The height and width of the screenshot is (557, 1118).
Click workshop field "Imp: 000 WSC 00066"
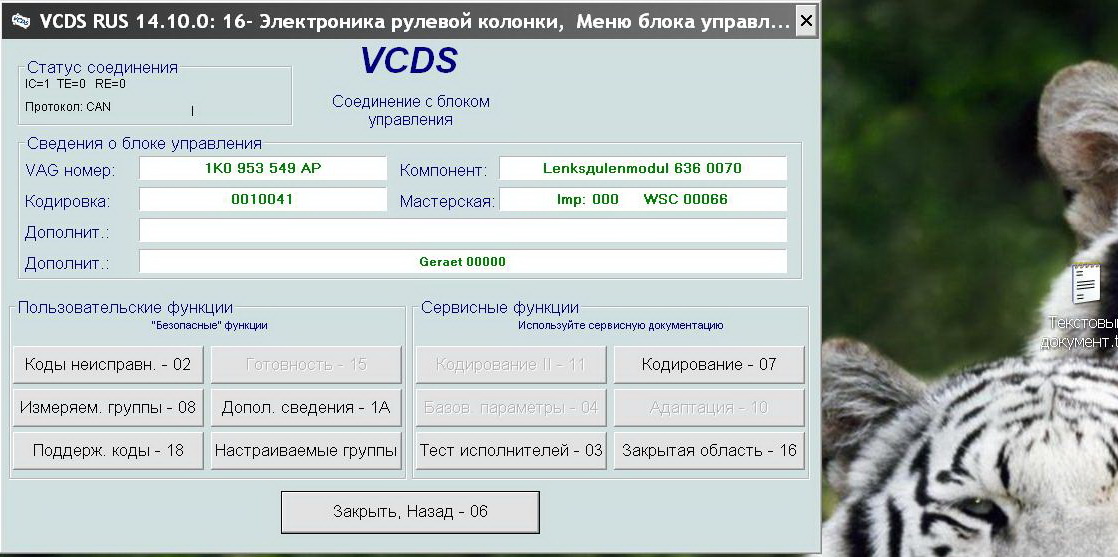(x=642, y=199)
